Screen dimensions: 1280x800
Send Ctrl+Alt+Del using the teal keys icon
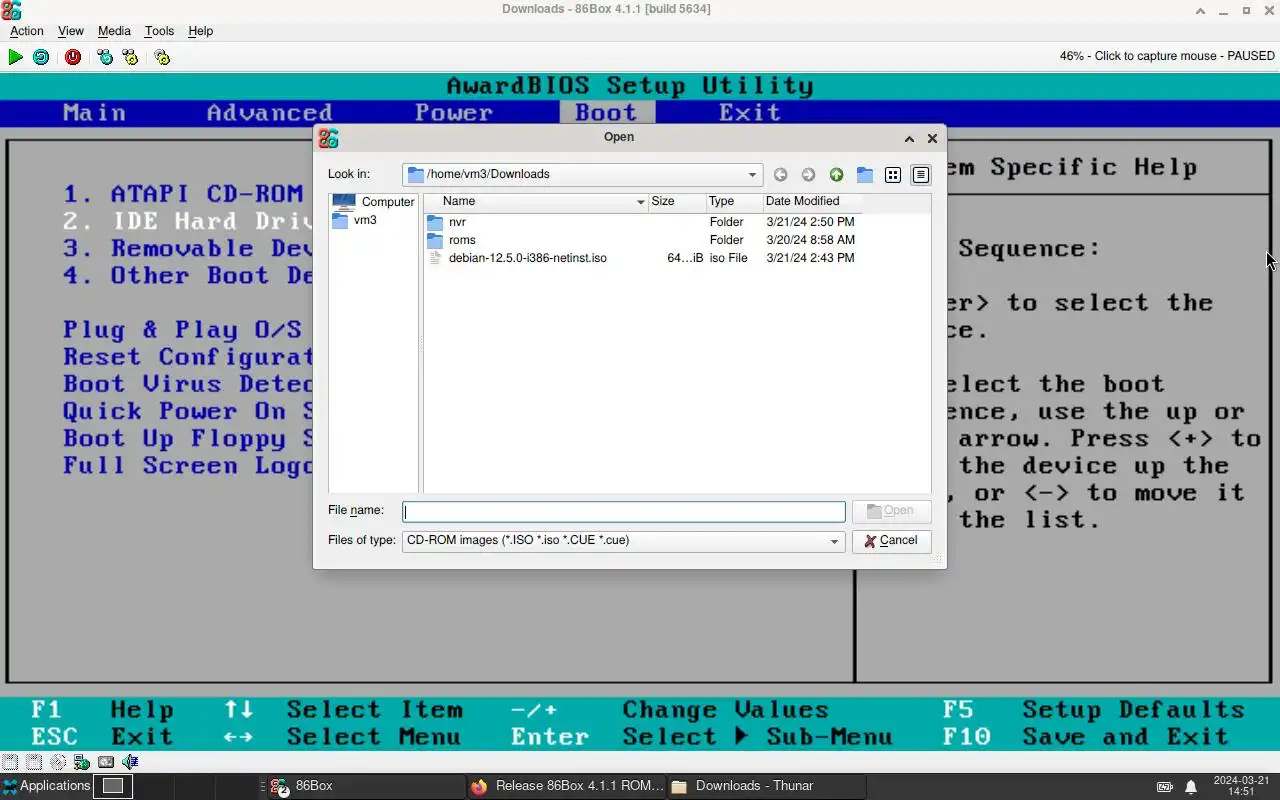point(105,57)
